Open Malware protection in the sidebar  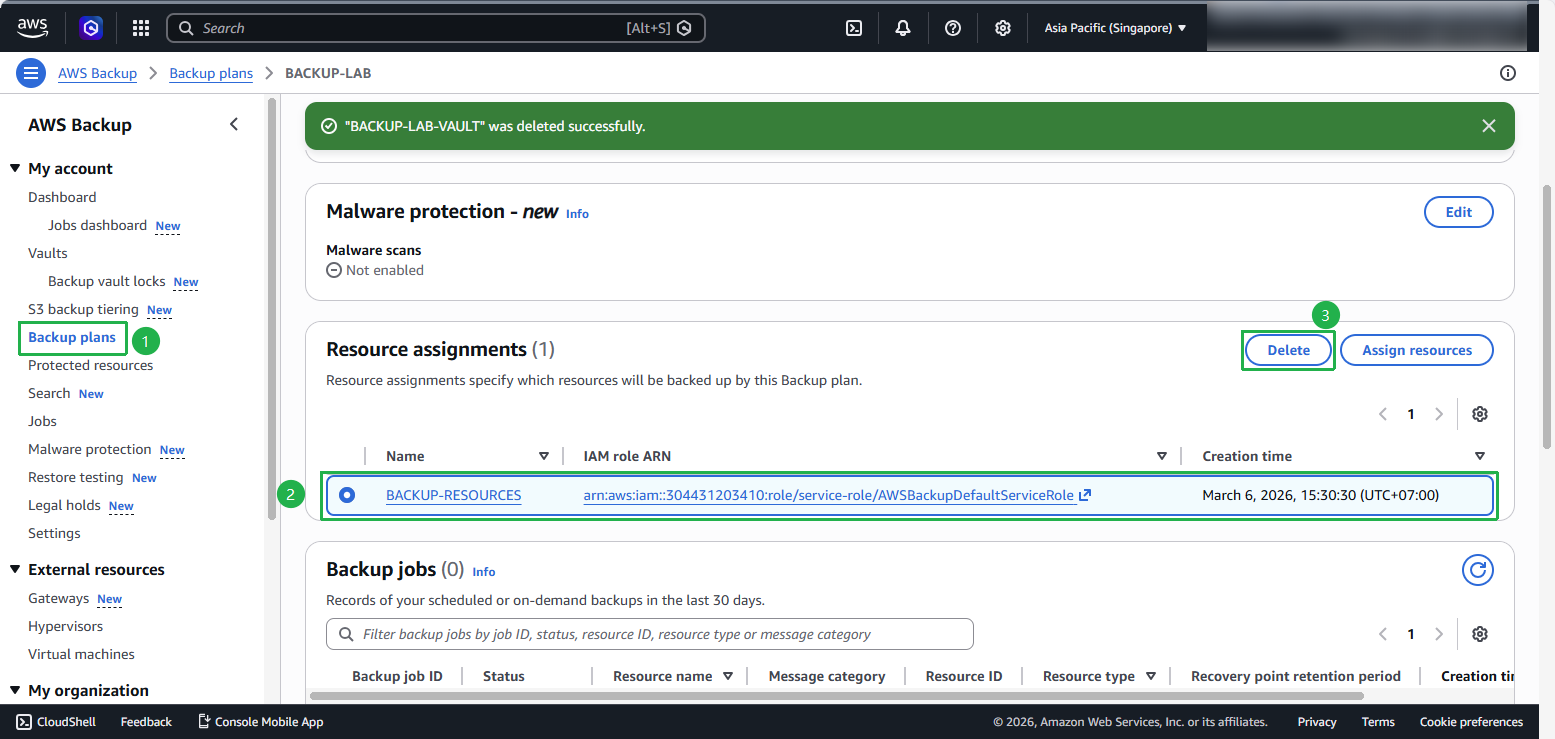(90, 449)
